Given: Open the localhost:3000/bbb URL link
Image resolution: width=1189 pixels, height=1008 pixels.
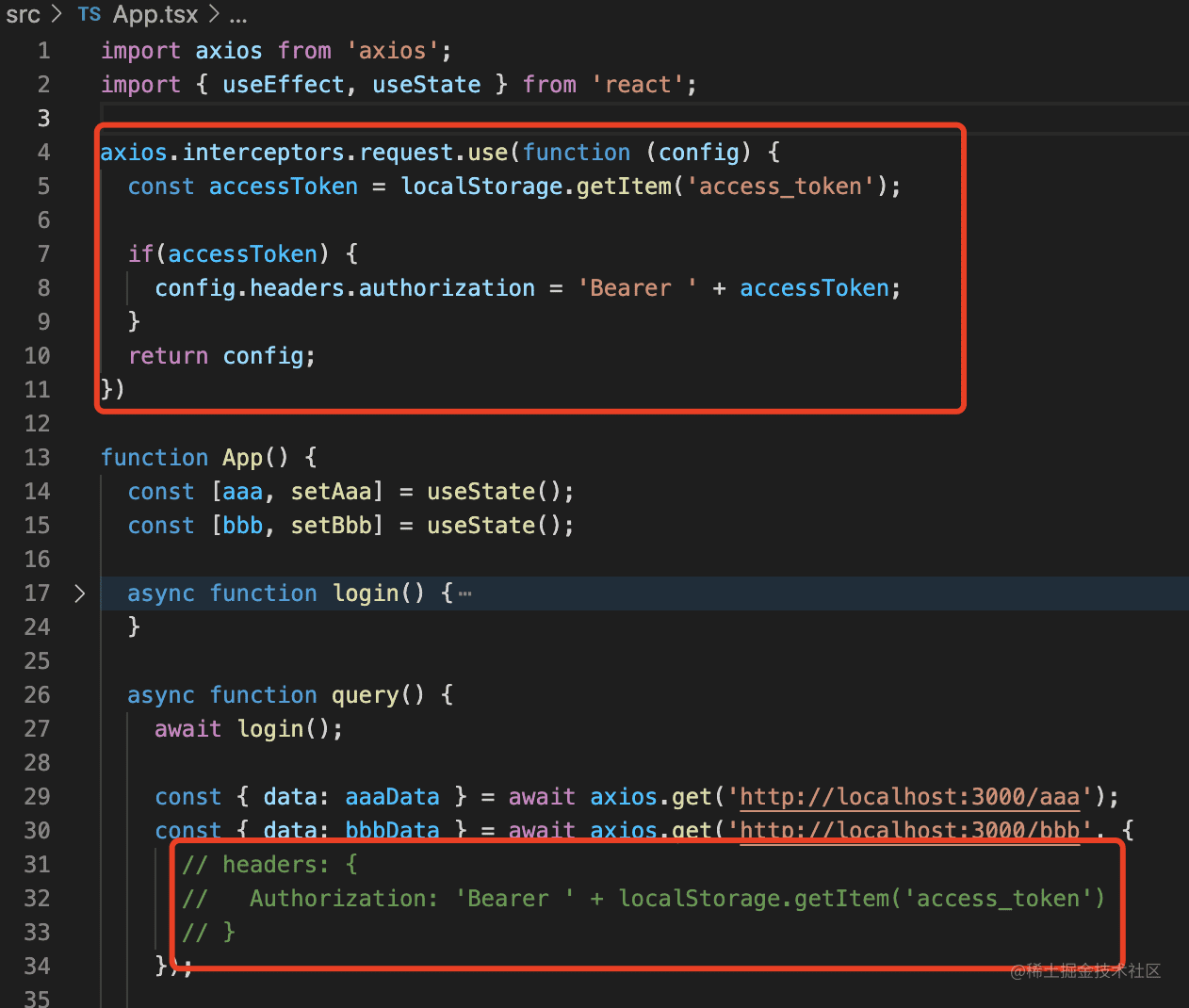Looking at the screenshot, I should [909, 831].
